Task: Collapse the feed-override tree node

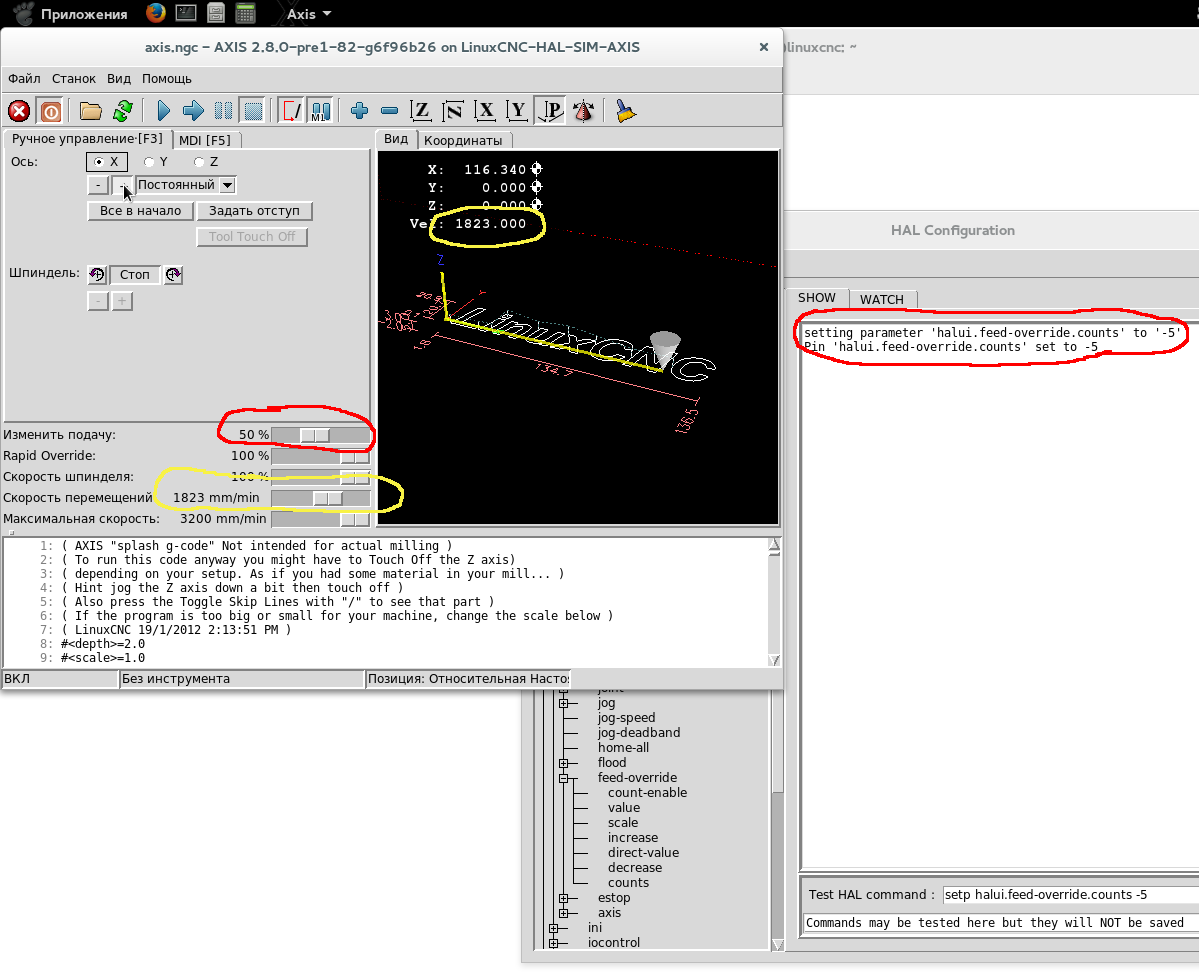Action: click(564, 778)
